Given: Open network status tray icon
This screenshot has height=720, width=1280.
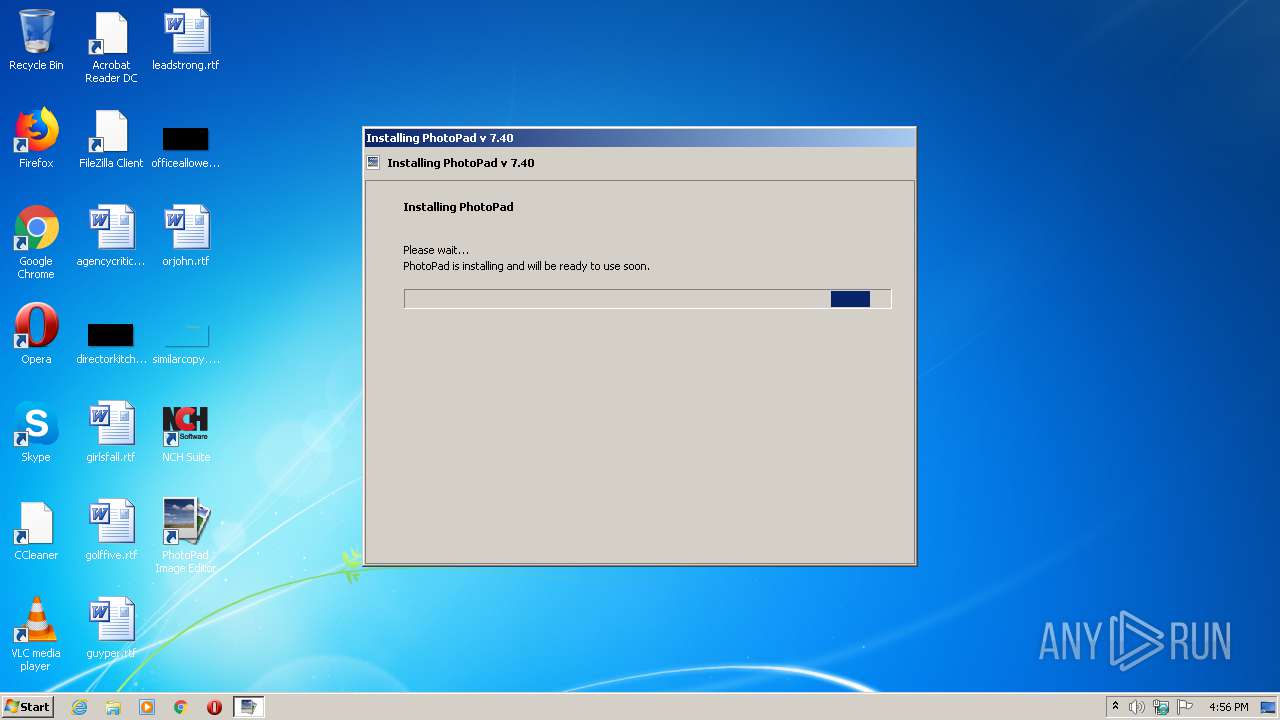Looking at the screenshot, I should [1161, 707].
